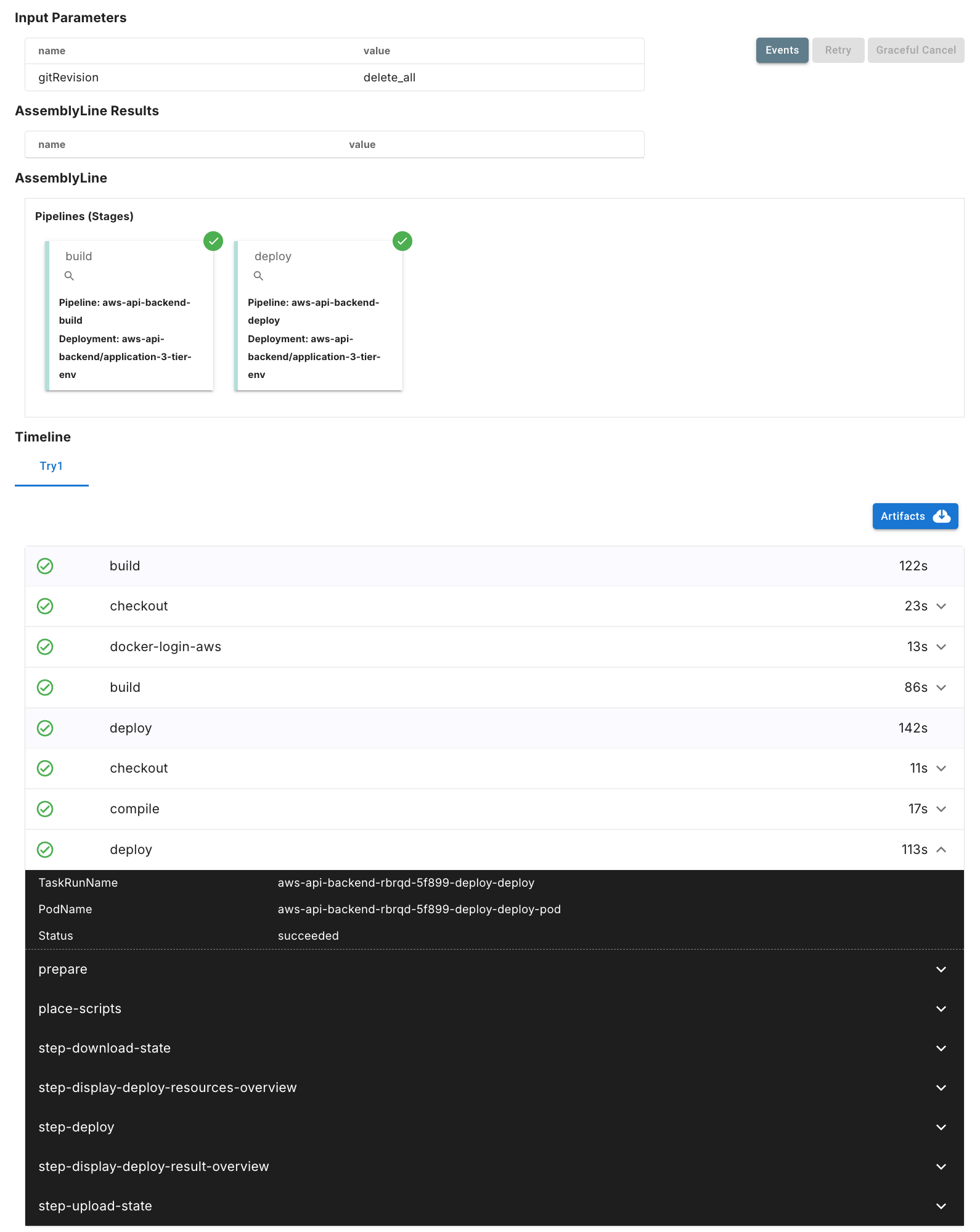Image resolution: width=980 pixels, height=1232 pixels.
Task: Expand the 86s build task row
Action: tap(941, 688)
